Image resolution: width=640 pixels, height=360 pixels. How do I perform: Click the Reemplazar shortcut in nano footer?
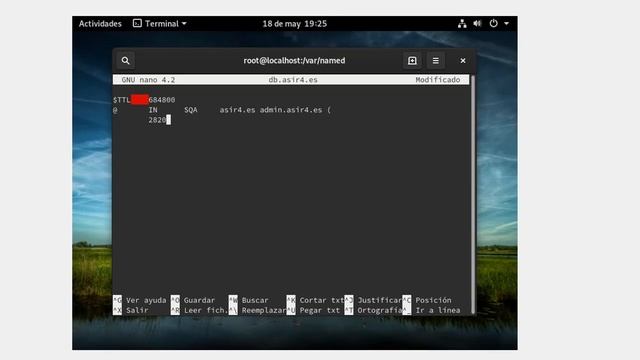pos(257,311)
